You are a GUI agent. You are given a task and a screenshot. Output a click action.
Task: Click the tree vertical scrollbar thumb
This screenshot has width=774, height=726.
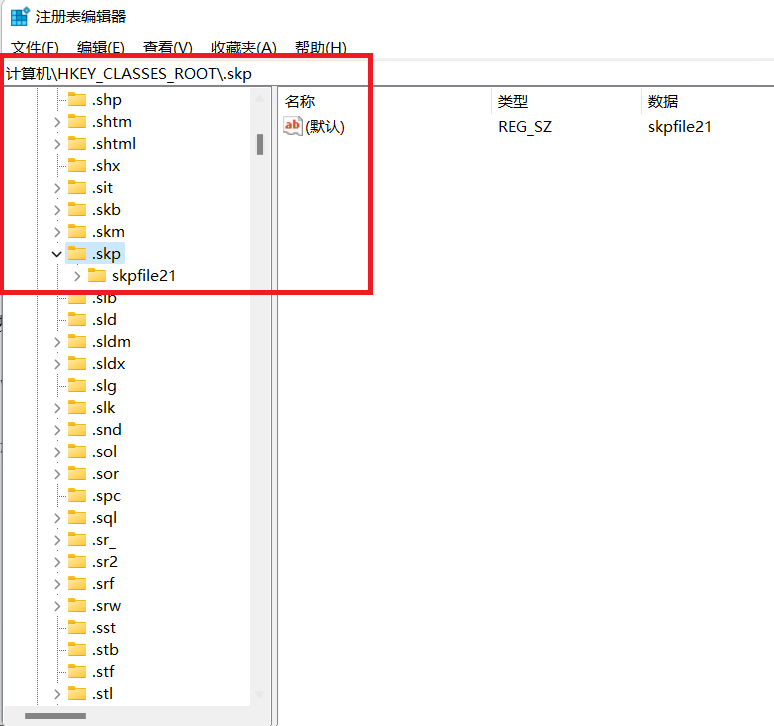pos(260,144)
